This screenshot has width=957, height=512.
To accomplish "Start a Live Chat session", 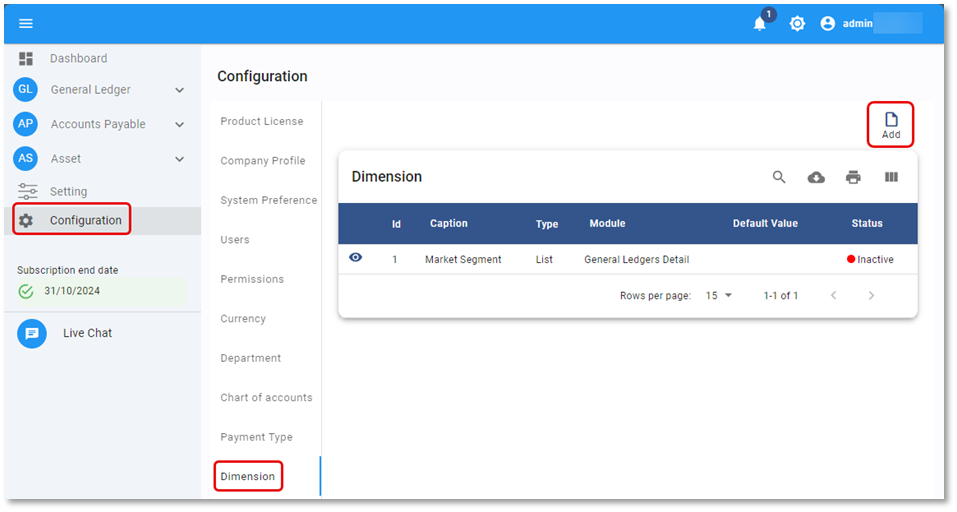I will [87, 333].
